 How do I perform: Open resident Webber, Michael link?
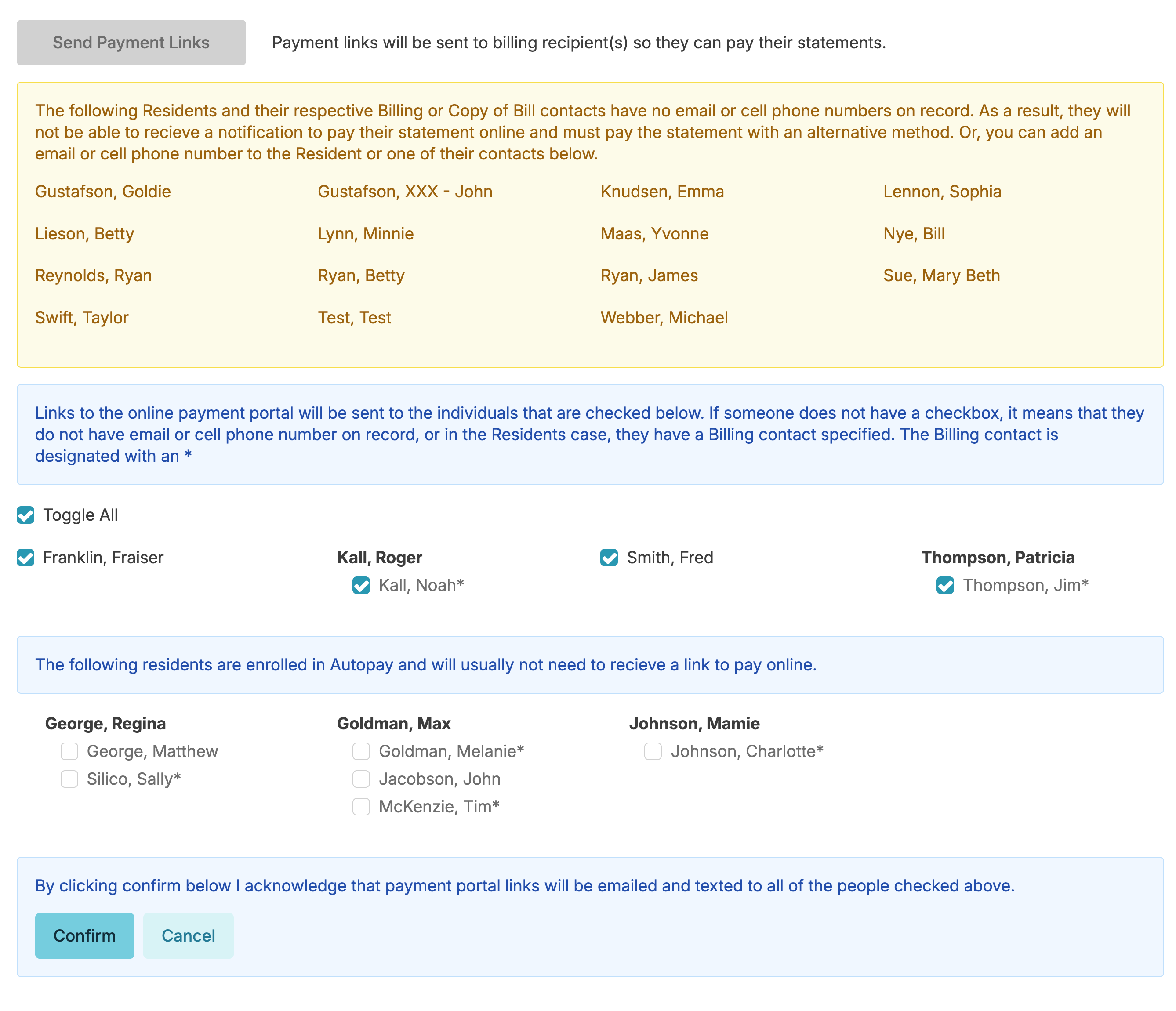664,318
